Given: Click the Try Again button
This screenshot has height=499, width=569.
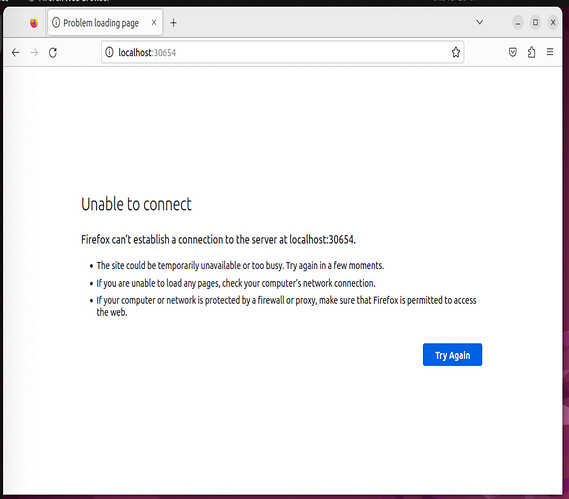Looking at the screenshot, I should coord(452,355).
